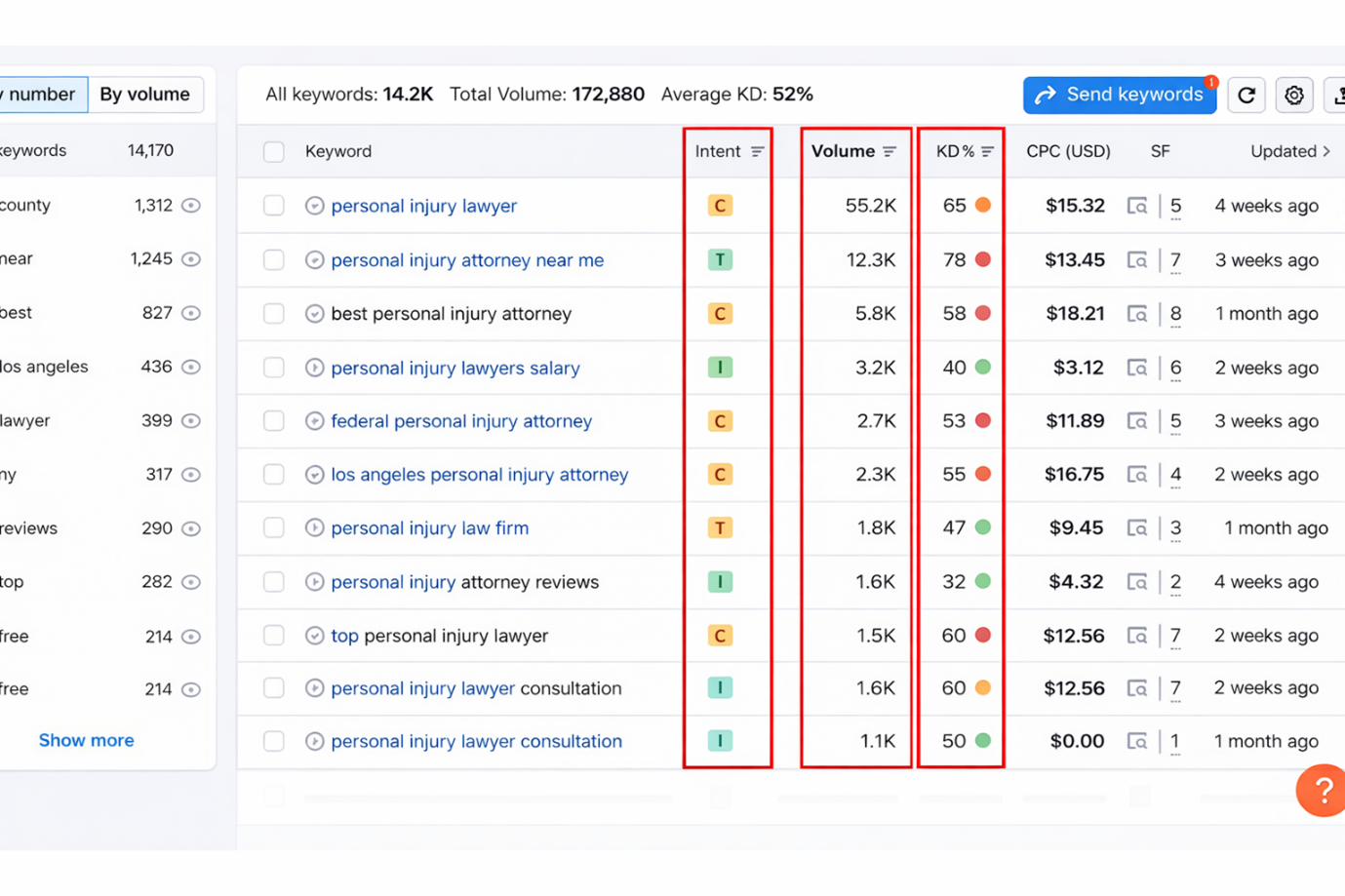Click the C intent badge for federal personal injury attorney
The width and height of the screenshot is (1345, 896).
point(720,421)
